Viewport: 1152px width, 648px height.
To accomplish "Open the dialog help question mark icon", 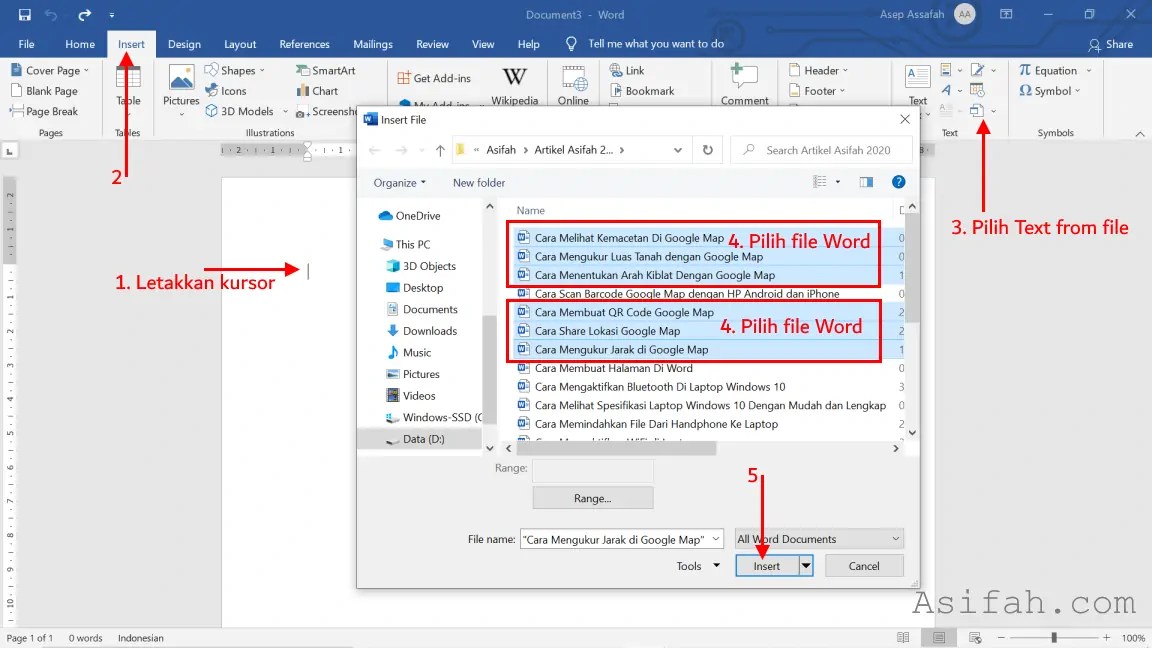I will point(898,182).
